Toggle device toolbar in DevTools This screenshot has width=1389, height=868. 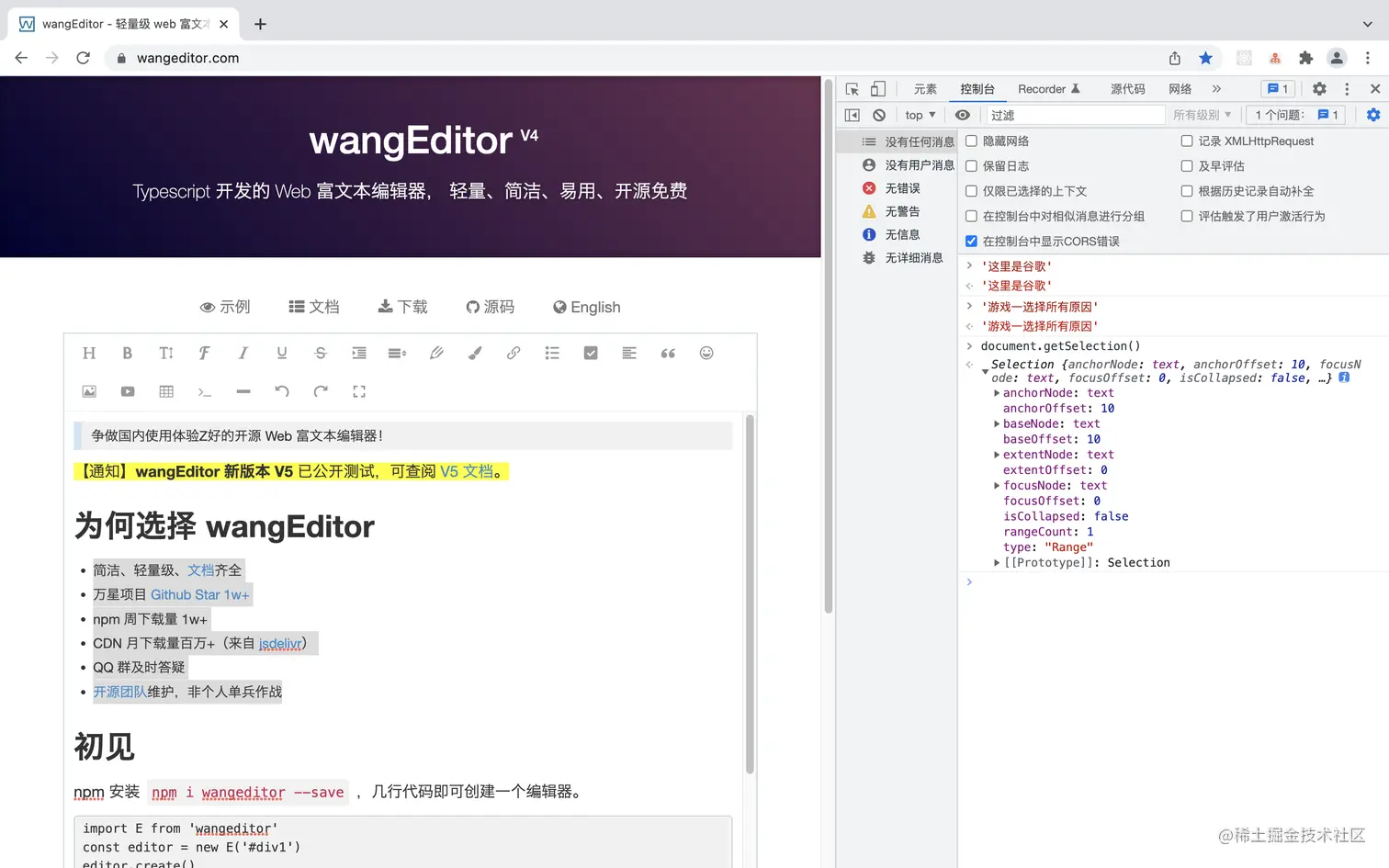click(x=878, y=89)
